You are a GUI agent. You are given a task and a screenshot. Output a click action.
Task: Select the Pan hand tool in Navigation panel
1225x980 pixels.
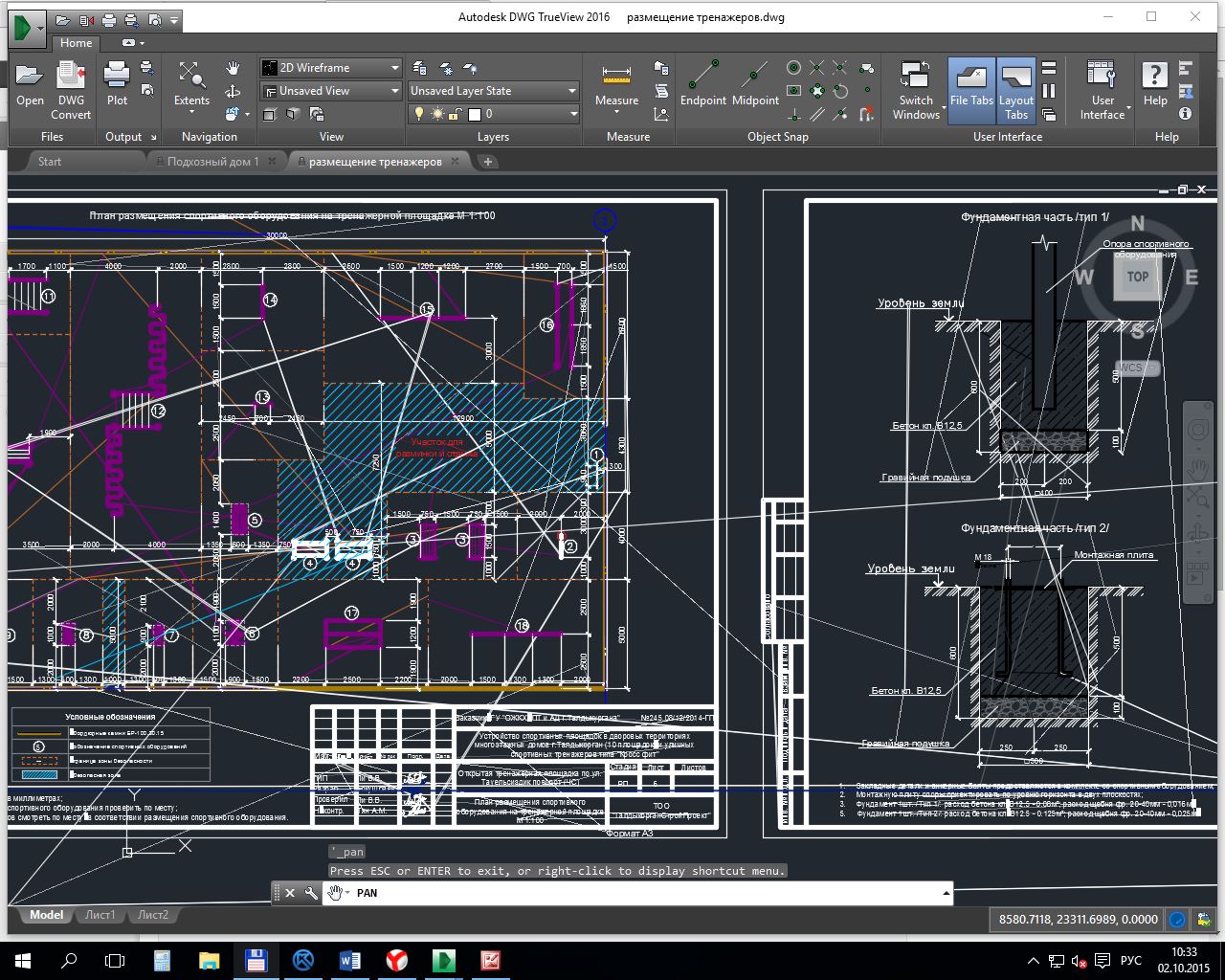click(x=233, y=68)
